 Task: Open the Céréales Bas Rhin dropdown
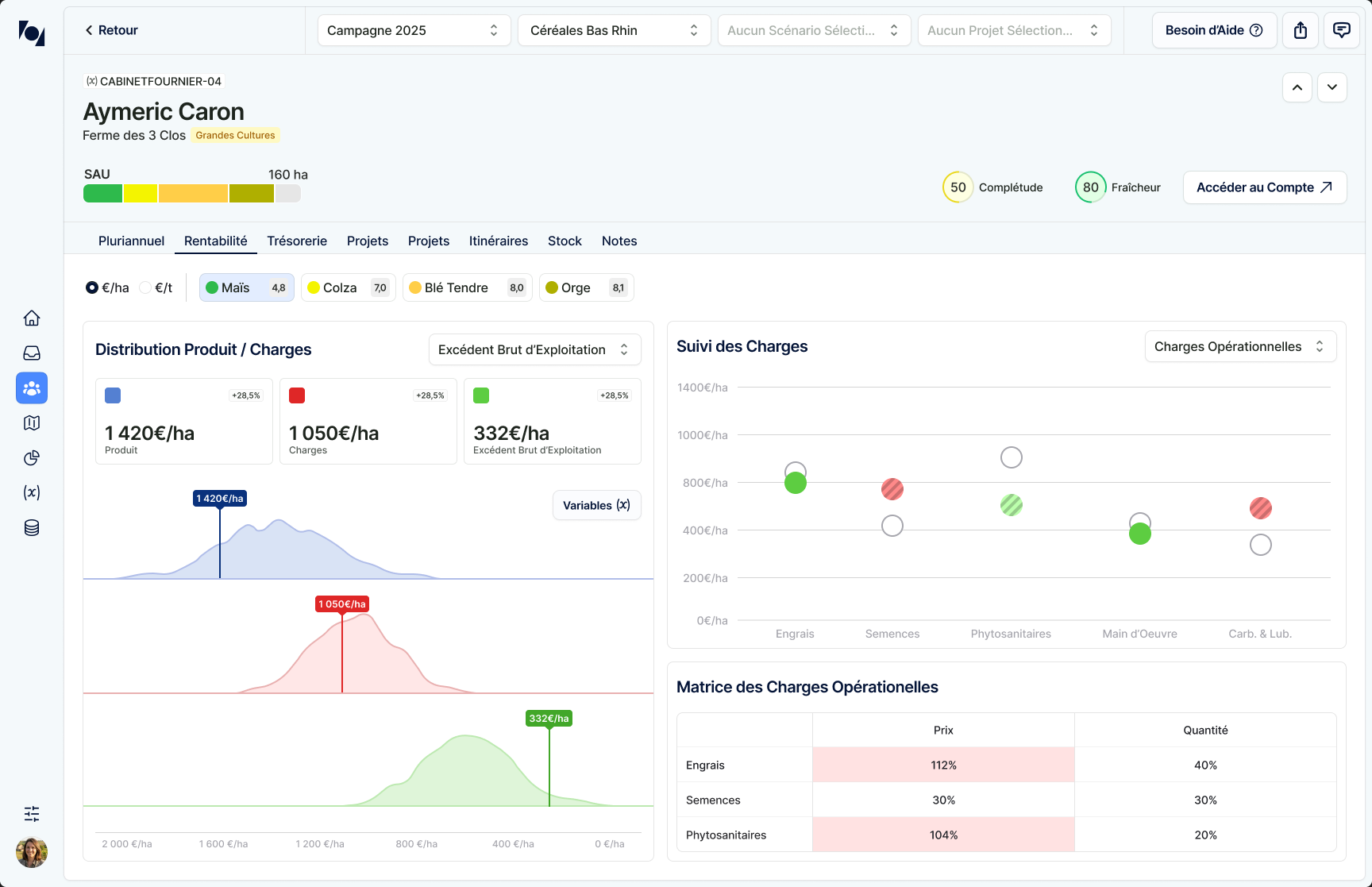click(614, 30)
